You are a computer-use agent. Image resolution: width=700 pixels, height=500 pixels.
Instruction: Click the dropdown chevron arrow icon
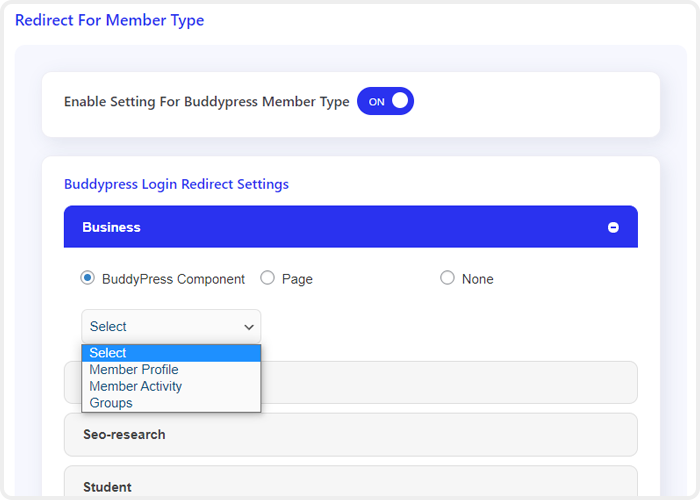249,327
